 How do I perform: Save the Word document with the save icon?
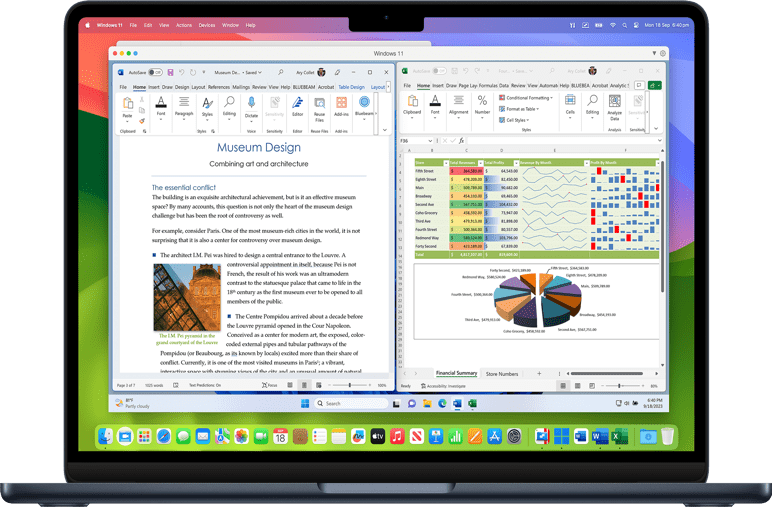coord(170,72)
